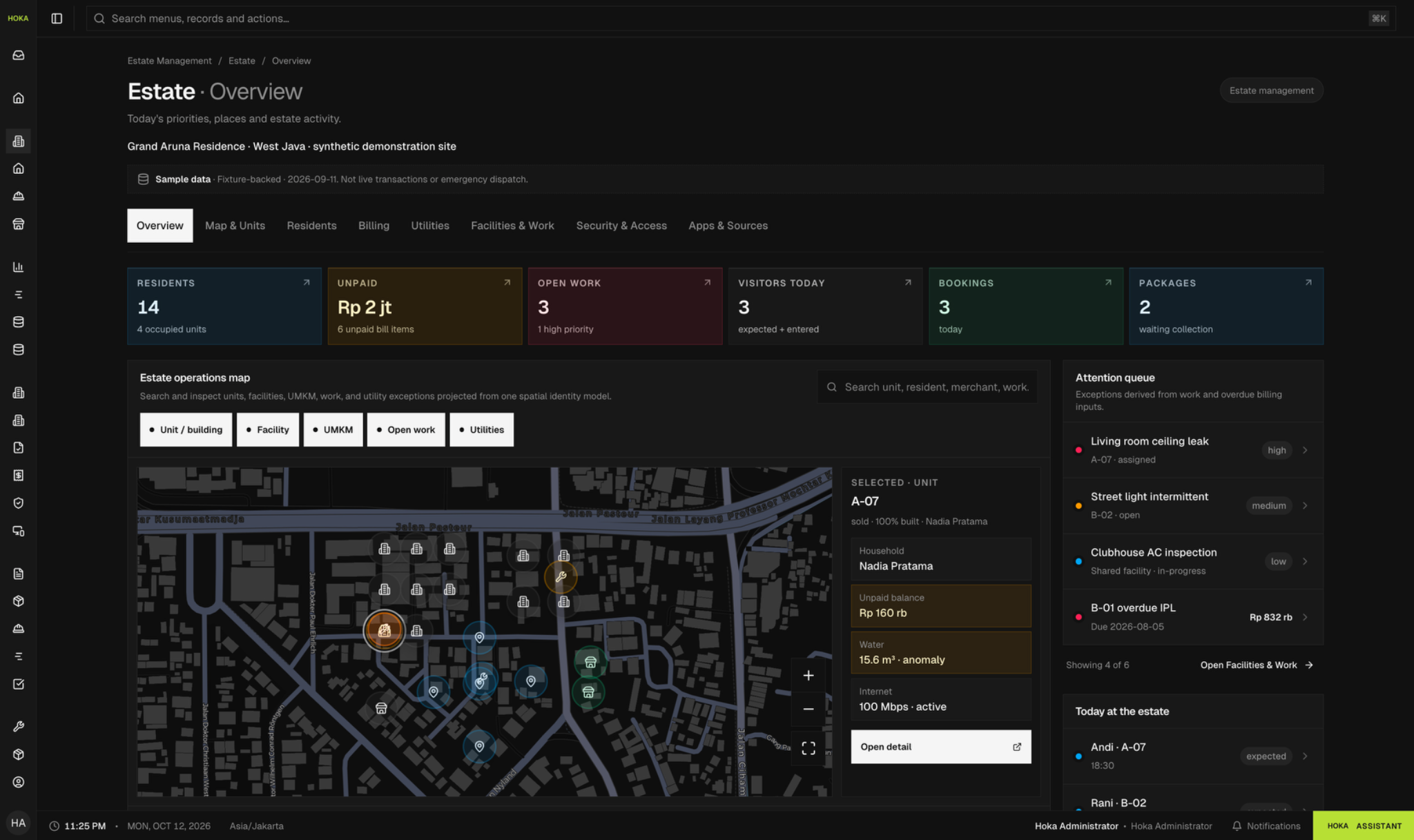Toggle the sidebar panel icon
1414x840 pixels.
(x=57, y=19)
